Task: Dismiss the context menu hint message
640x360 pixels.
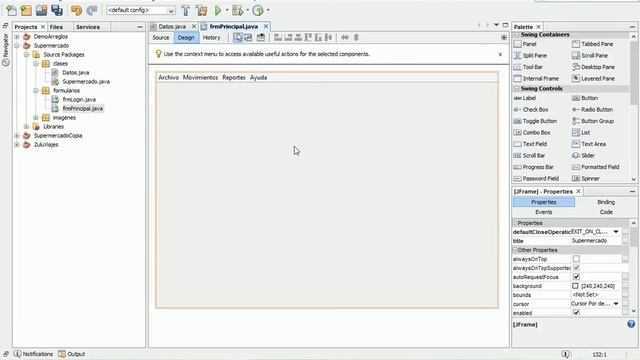Action: pos(500,54)
